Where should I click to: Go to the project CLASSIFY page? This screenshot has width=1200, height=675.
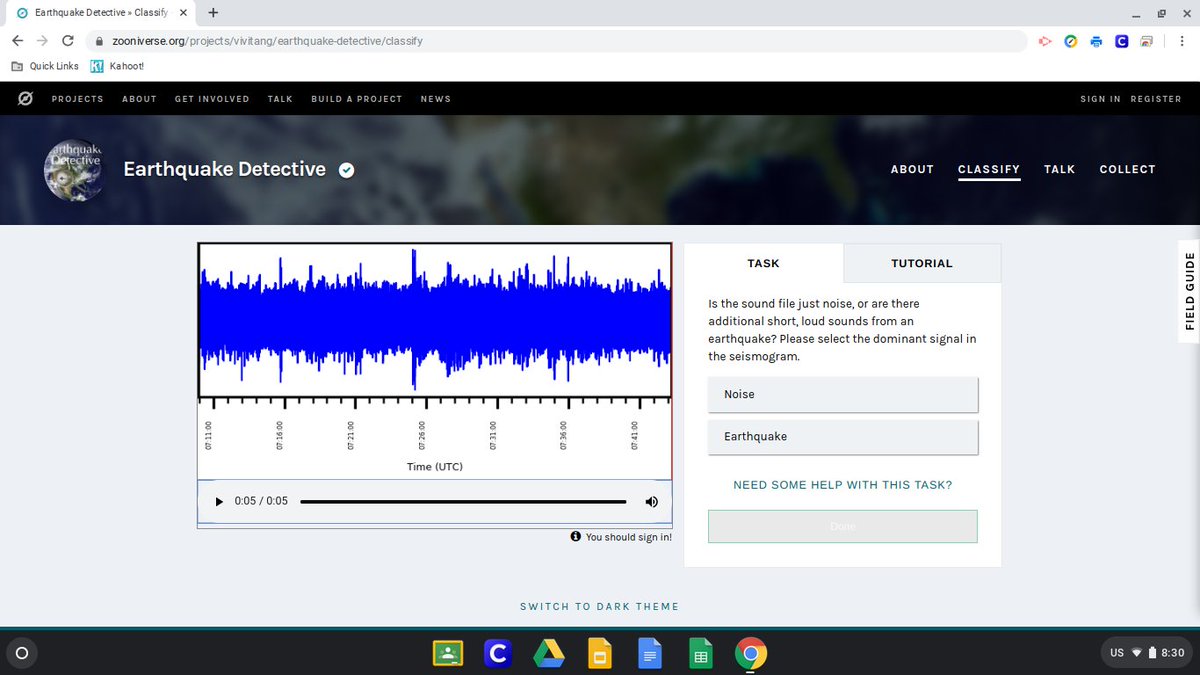coord(989,169)
